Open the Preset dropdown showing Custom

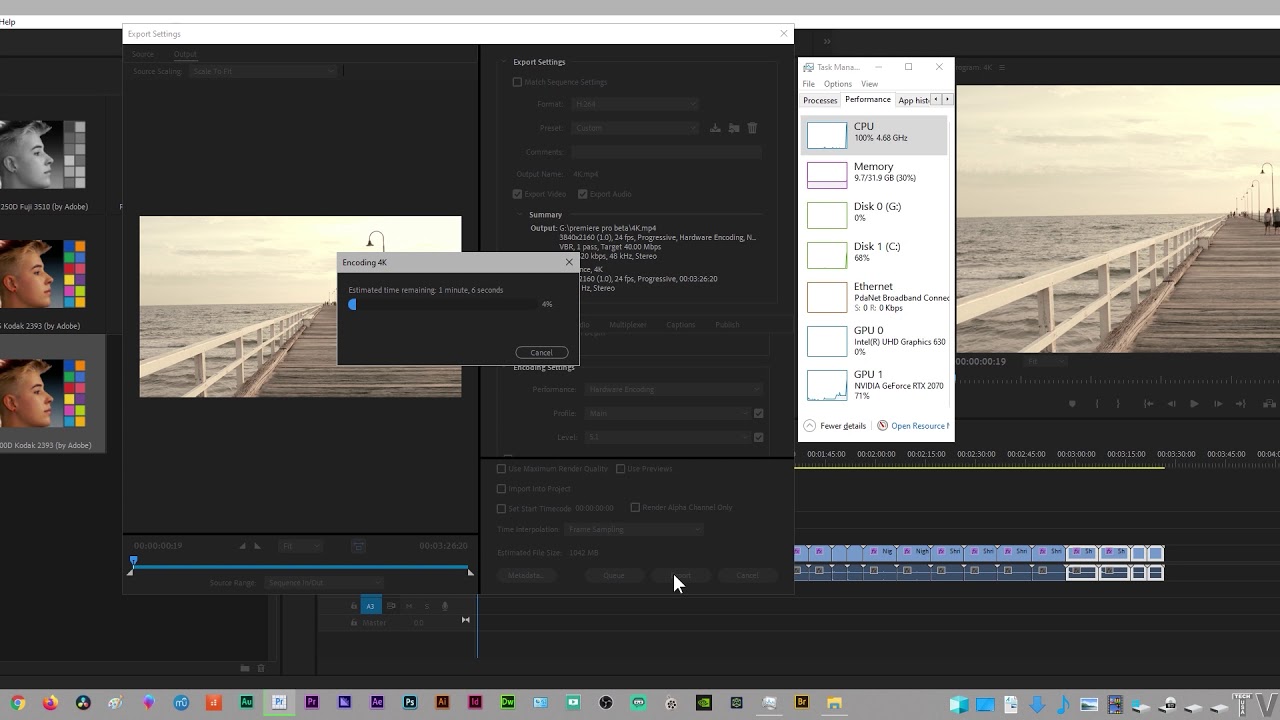click(636, 128)
